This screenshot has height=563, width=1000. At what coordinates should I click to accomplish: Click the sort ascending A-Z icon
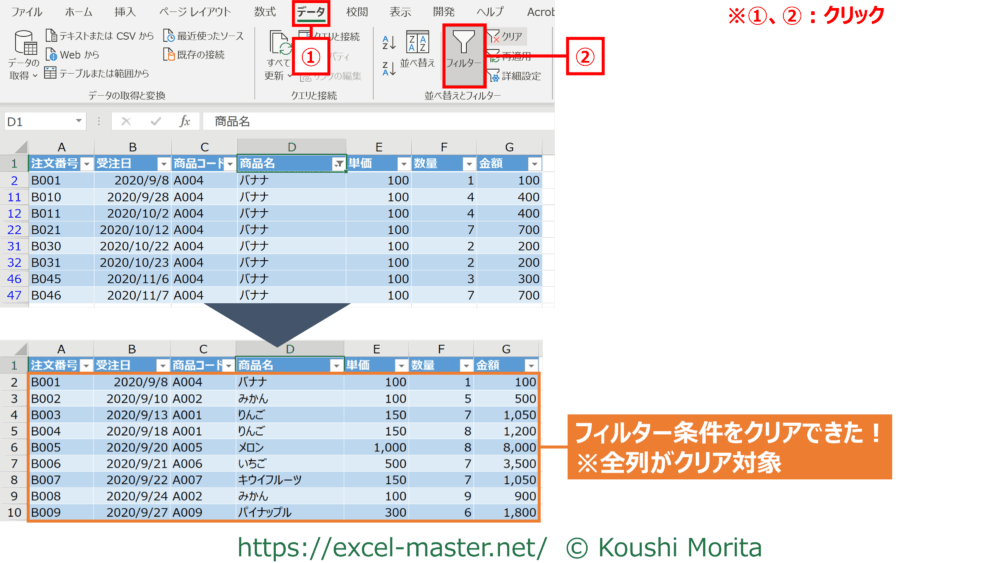(389, 41)
